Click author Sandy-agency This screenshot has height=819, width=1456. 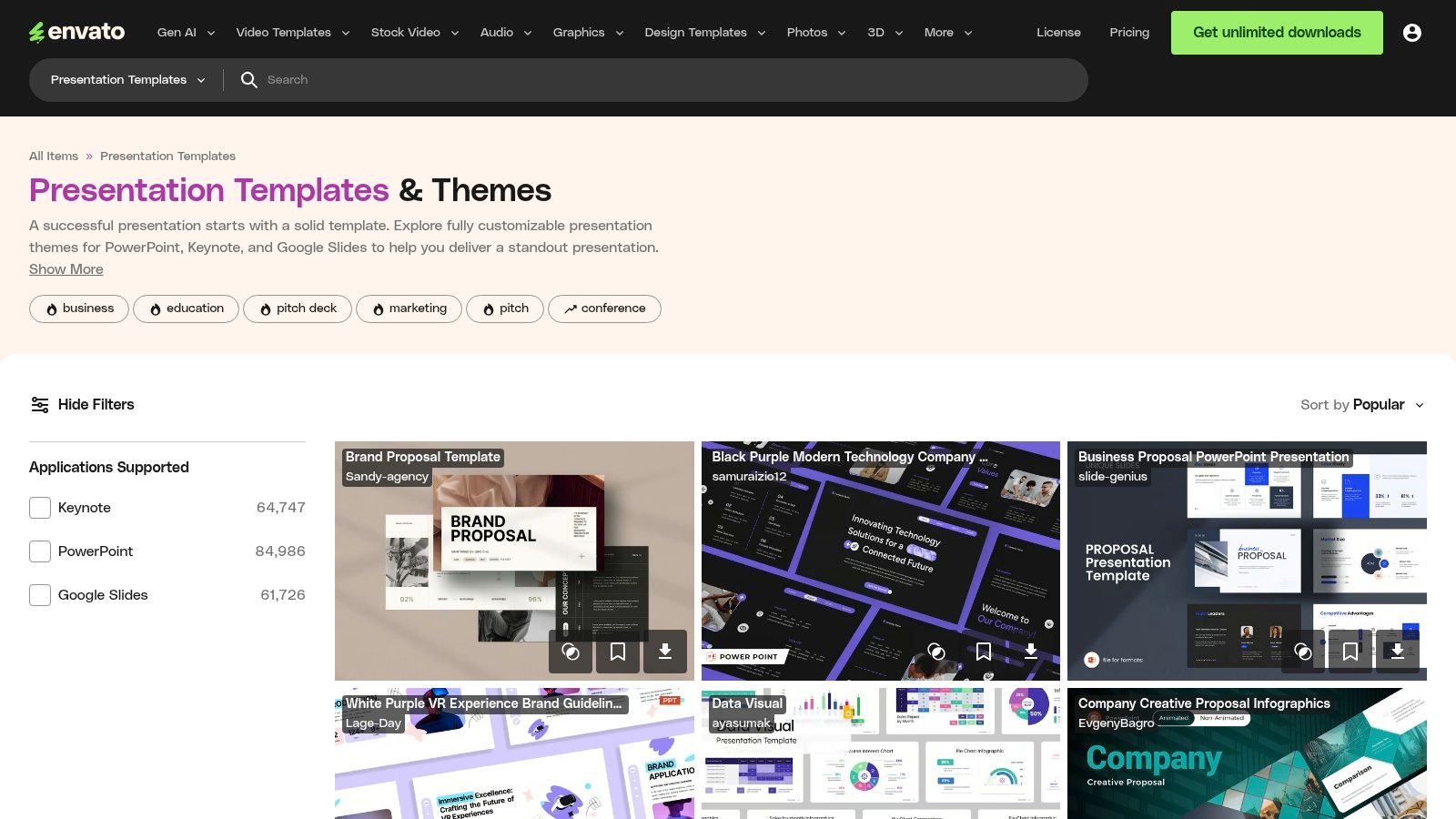click(x=387, y=477)
